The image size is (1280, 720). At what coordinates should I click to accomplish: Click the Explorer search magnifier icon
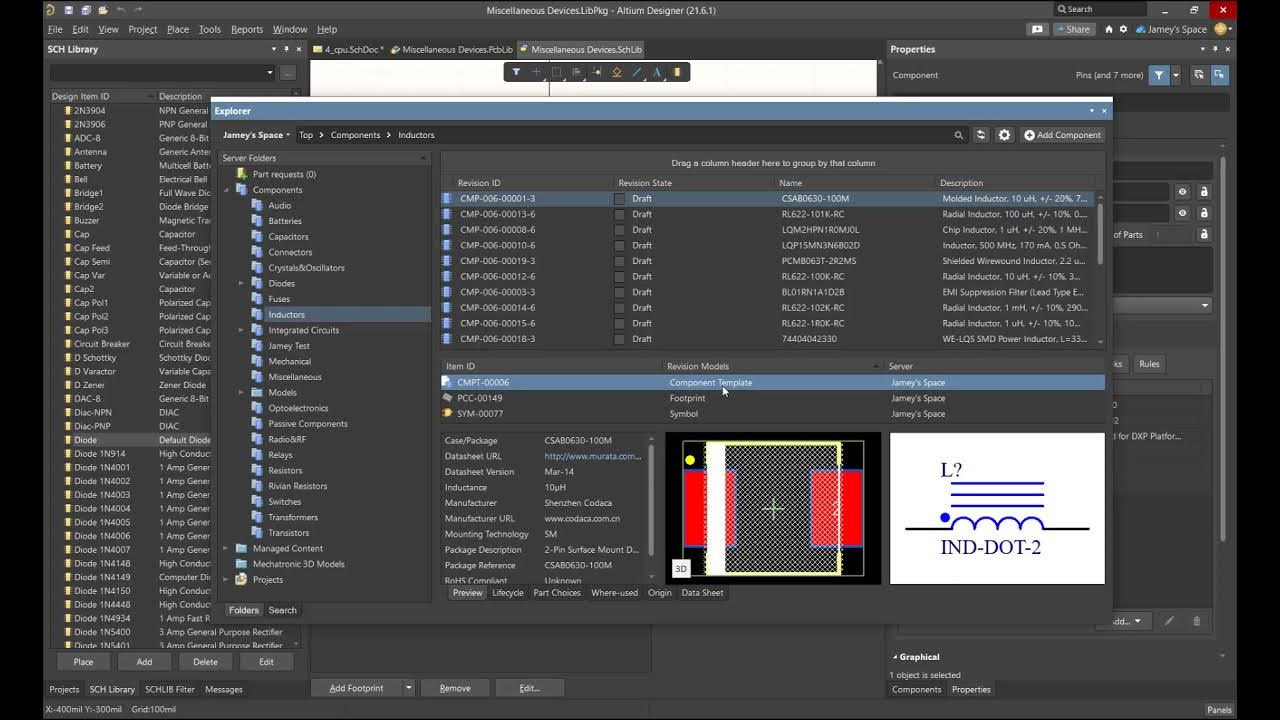(958, 135)
